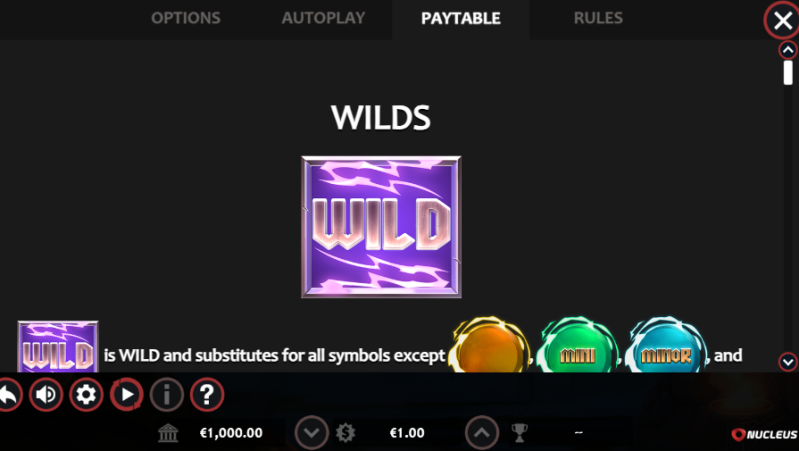The image size is (799, 451).
Task: Click the dollar coin bet icon
Action: click(x=345, y=433)
